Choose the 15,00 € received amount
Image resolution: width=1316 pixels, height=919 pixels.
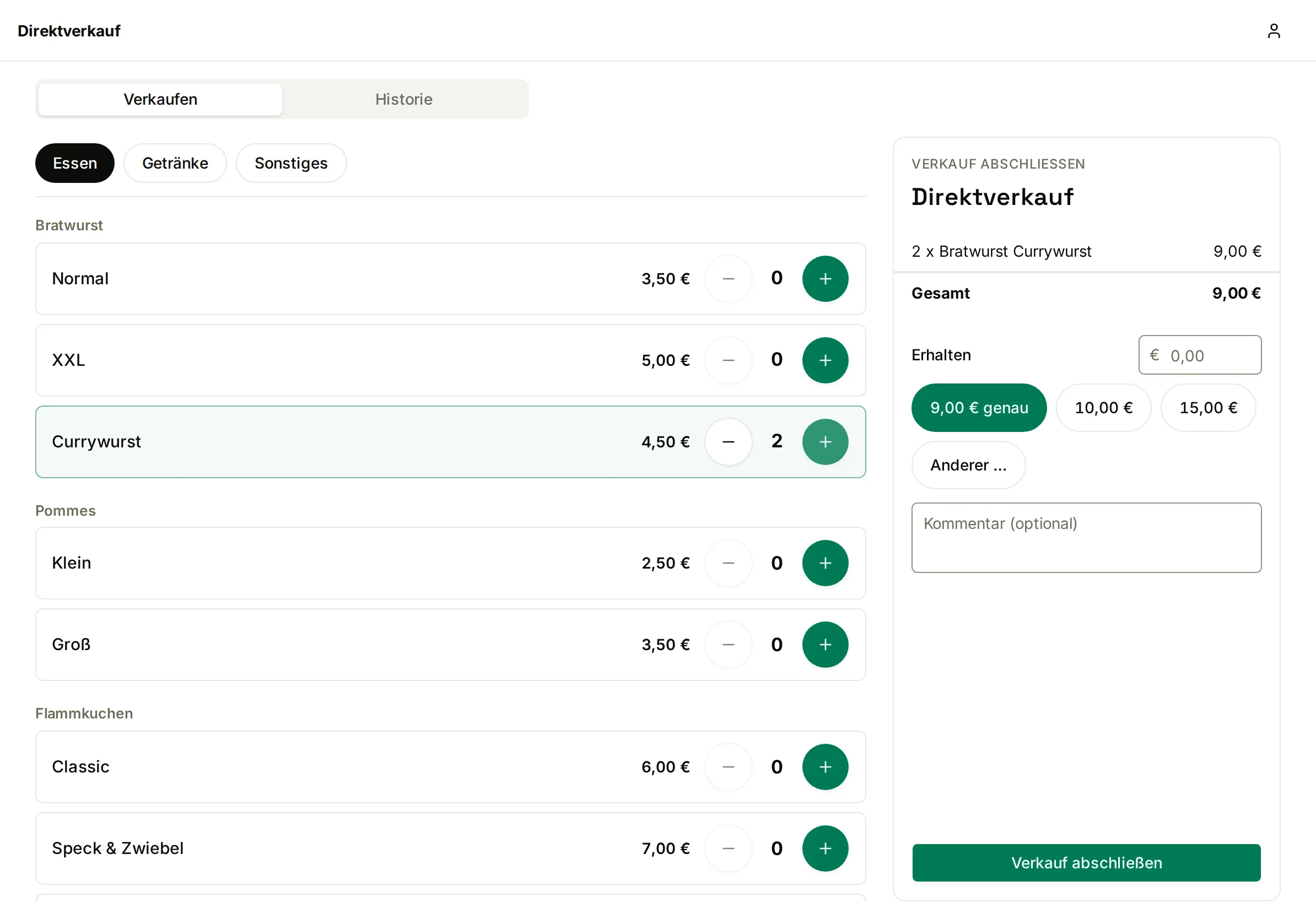point(1208,407)
